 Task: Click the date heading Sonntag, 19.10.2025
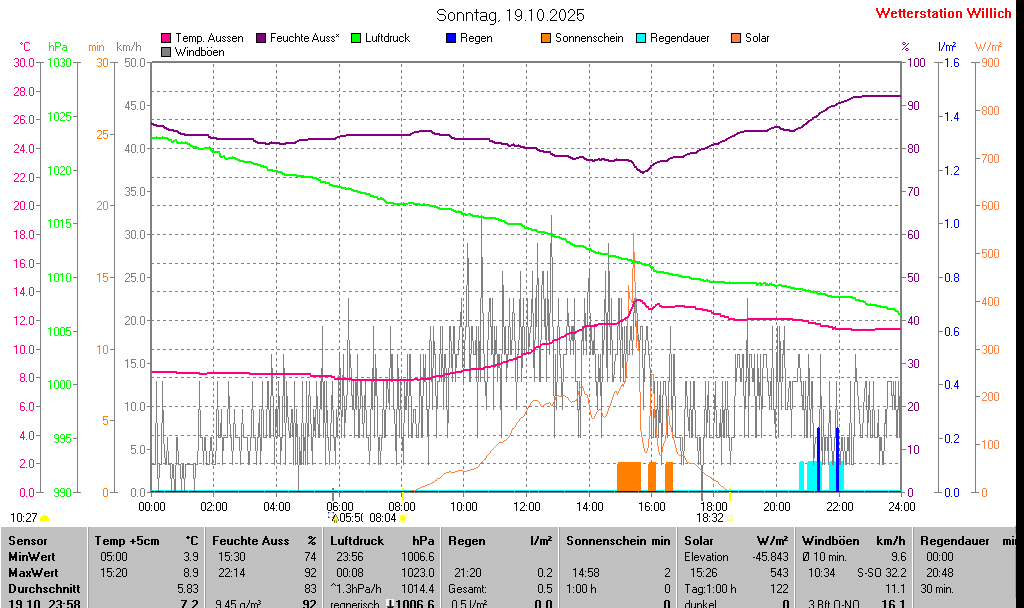coord(511,15)
